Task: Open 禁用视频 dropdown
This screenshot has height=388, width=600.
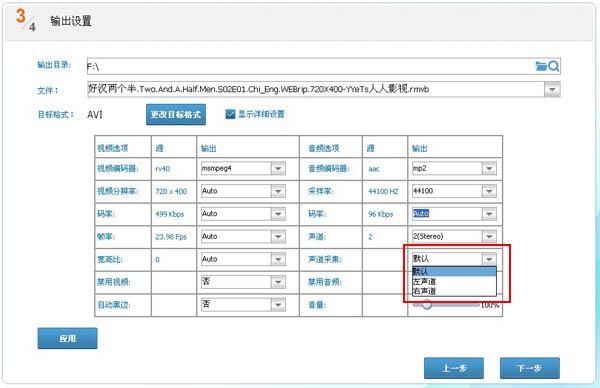Action: click(278, 282)
